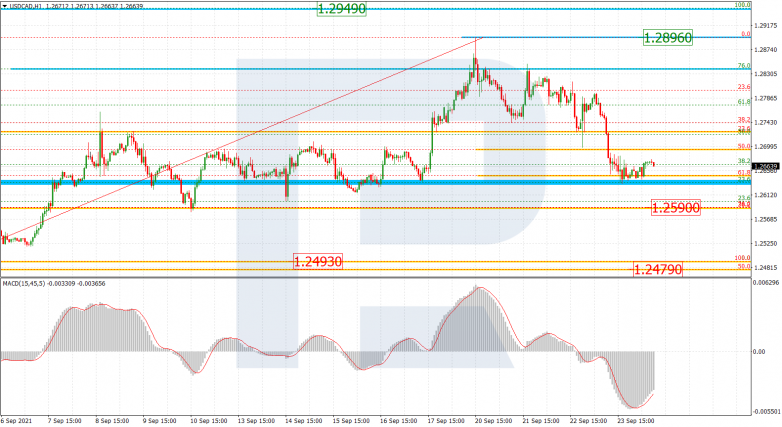Click the 1.27430 value on price axis

coord(767,123)
